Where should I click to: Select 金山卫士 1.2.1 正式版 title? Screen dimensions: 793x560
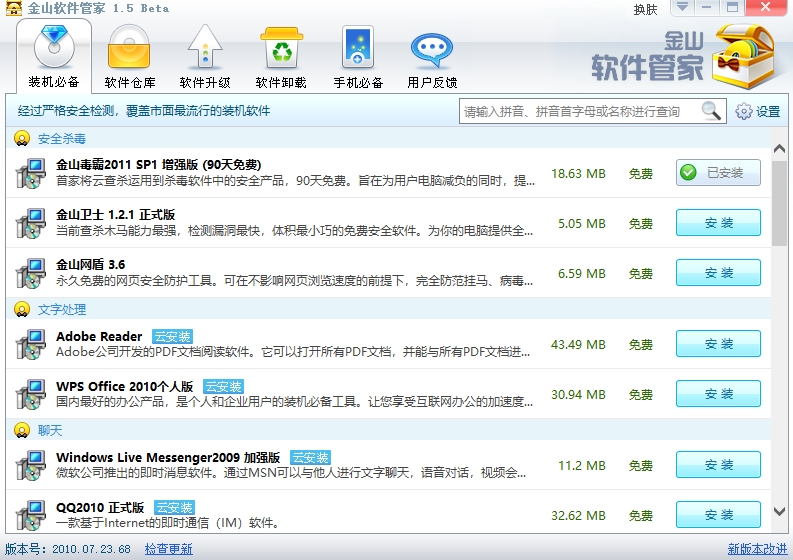click(x=115, y=215)
